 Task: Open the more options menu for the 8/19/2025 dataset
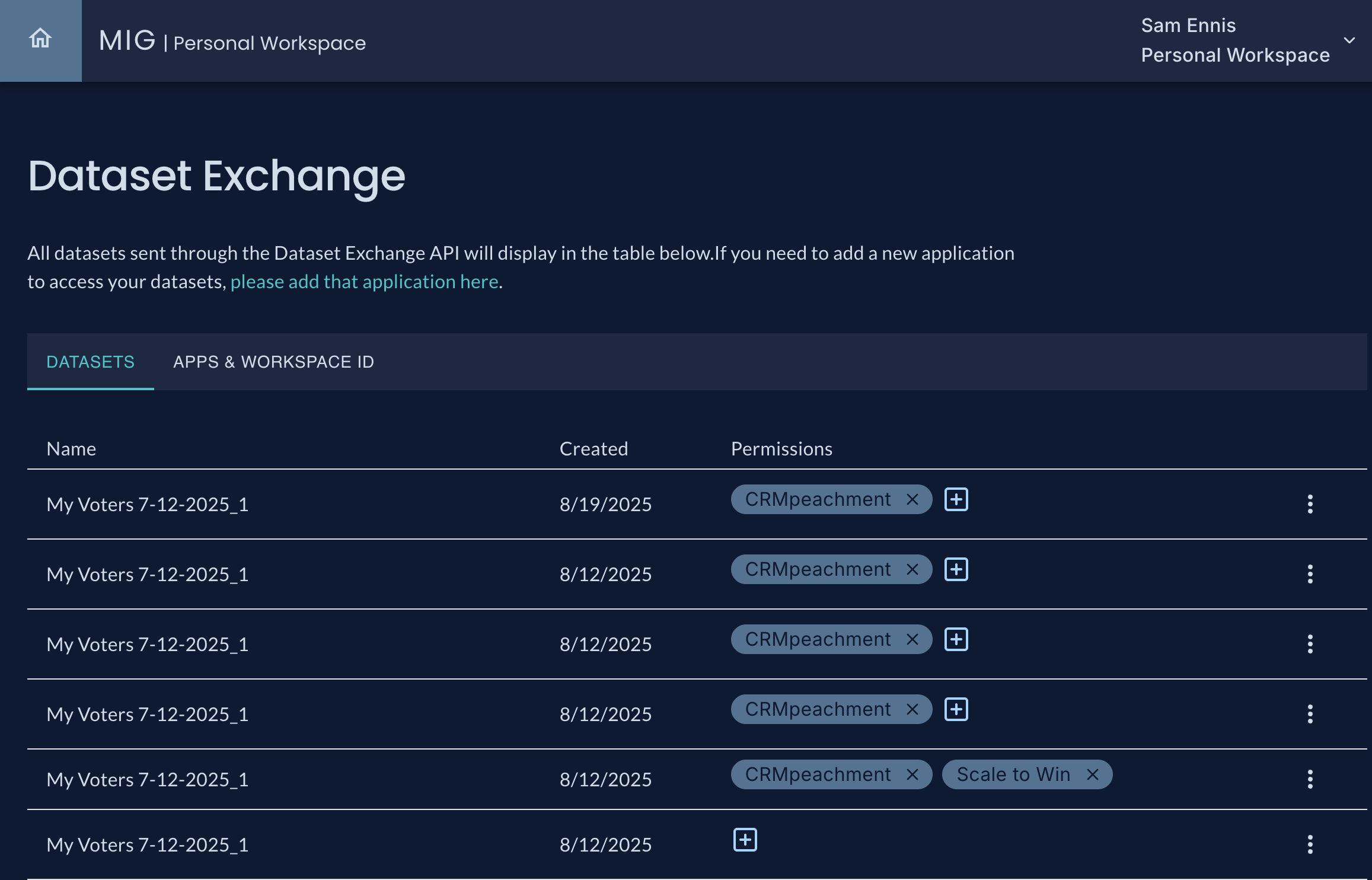[x=1310, y=504]
